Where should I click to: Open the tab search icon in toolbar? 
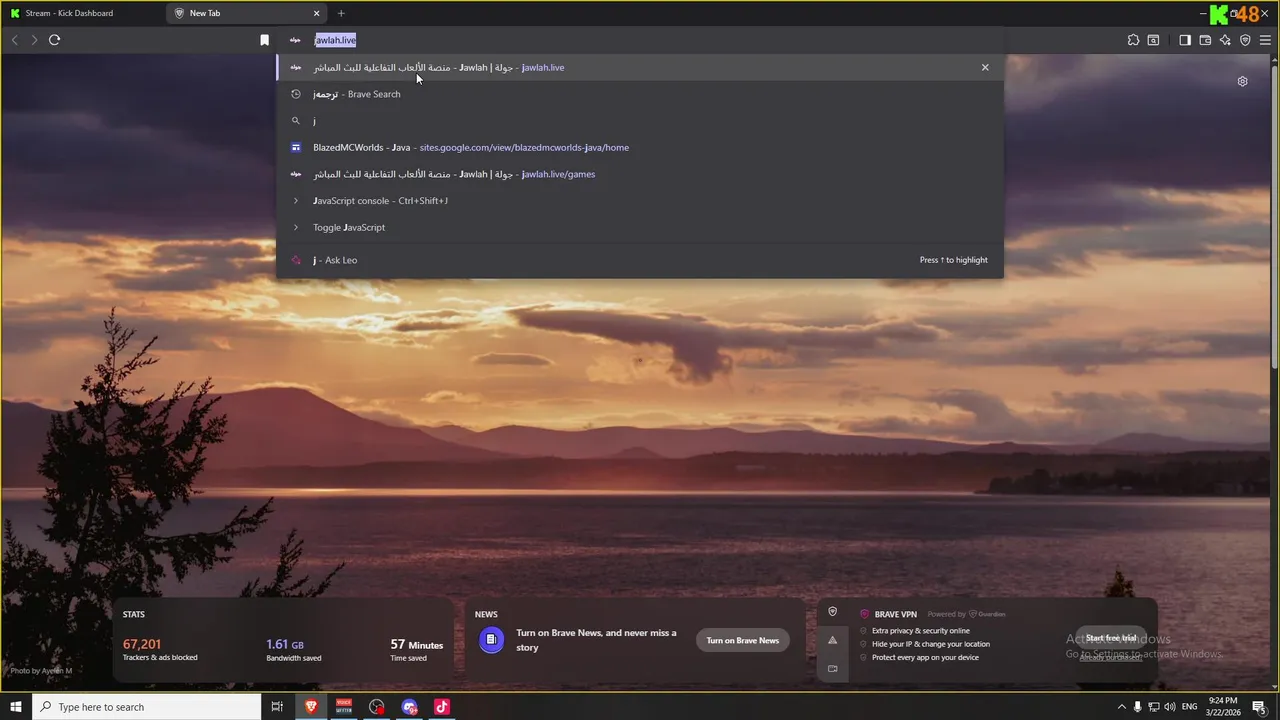[x=1153, y=40]
